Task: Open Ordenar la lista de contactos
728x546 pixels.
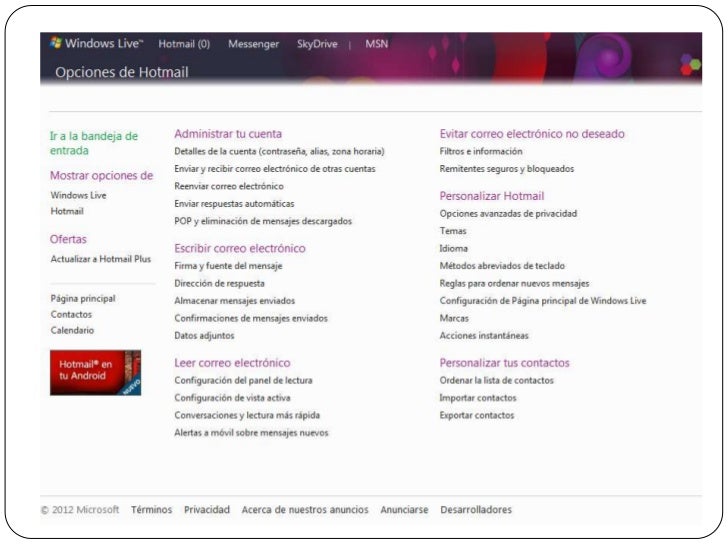Action: click(497, 380)
